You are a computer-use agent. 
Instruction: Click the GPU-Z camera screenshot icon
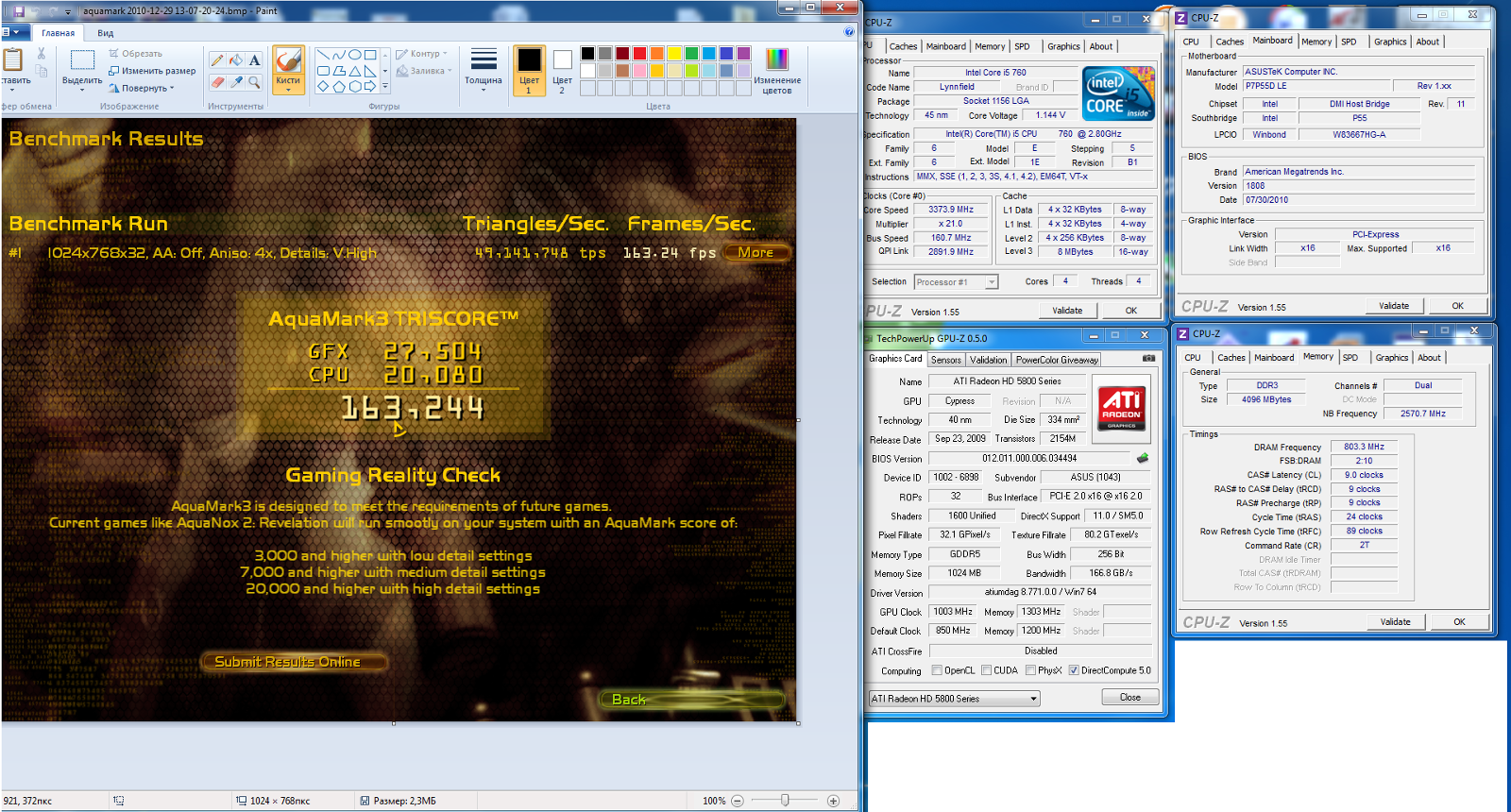pos(1148,359)
